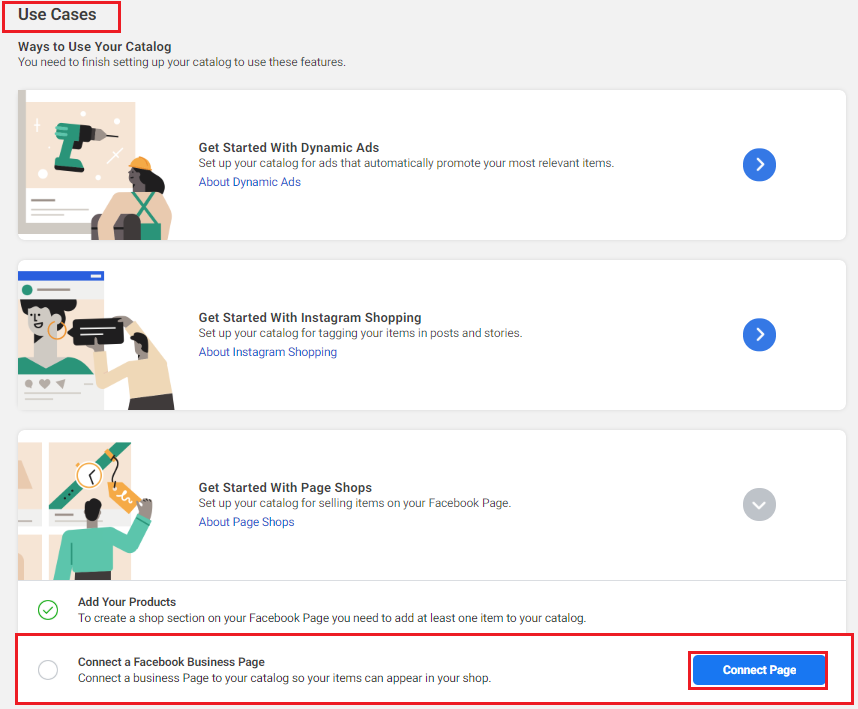Select the Connect a Facebook Business Page circle
The width and height of the screenshot is (858, 709).
point(48,670)
